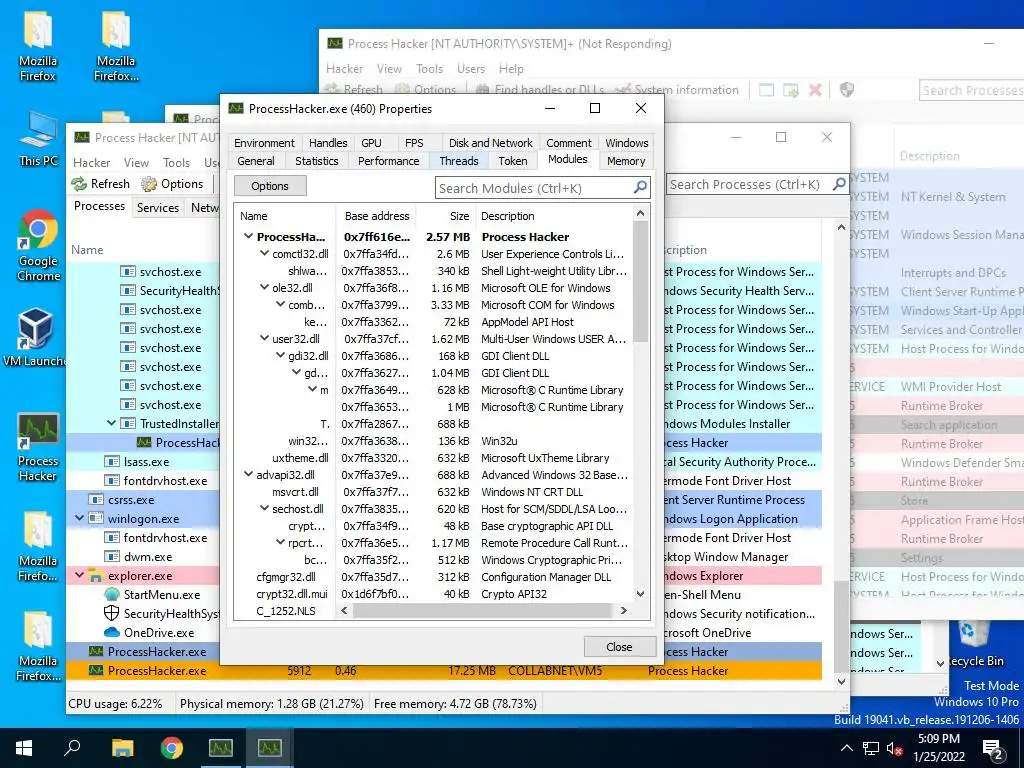Open the Disk and Network tab

click(x=490, y=143)
